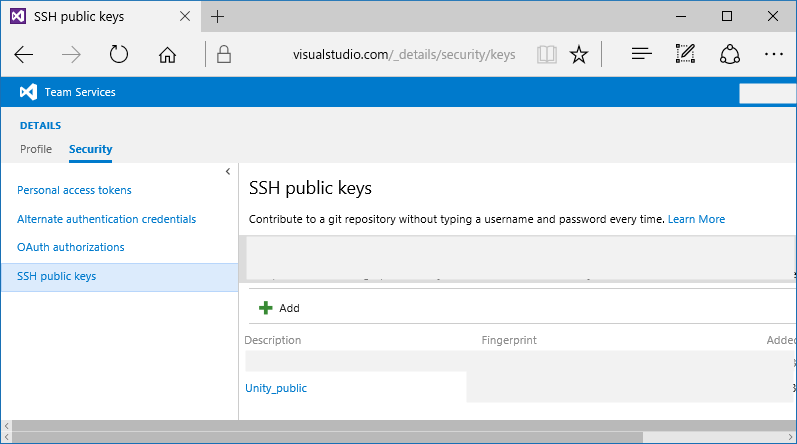Viewport: 797px width, 444px height.
Task: Open the Hub lines icon
Action: coord(641,54)
